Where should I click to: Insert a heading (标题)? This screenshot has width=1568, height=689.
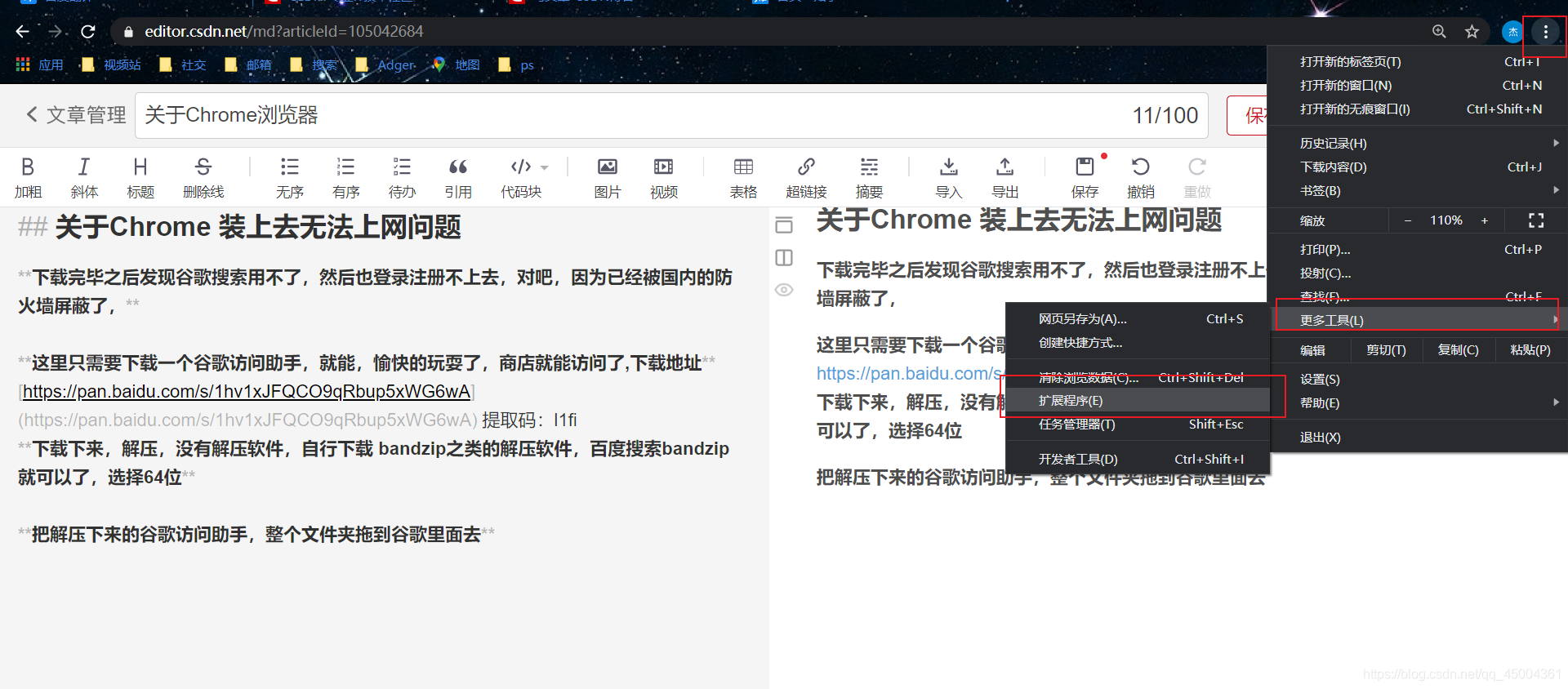point(140,177)
